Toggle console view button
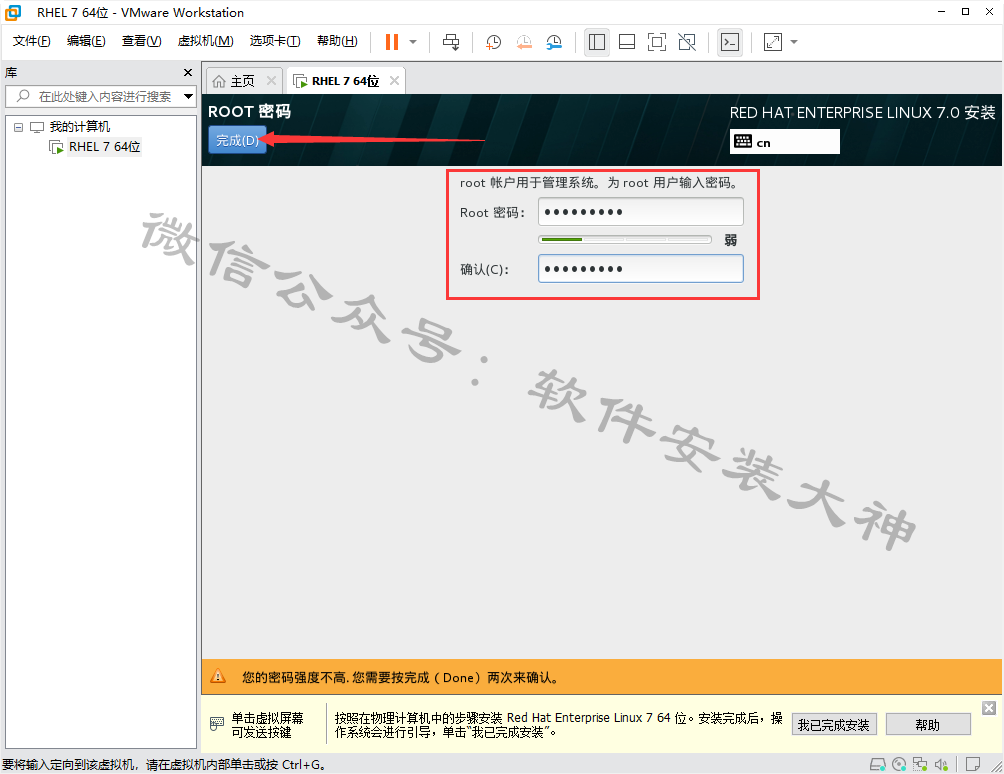Screen dimensions: 1004x774 click(x=730, y=42)
